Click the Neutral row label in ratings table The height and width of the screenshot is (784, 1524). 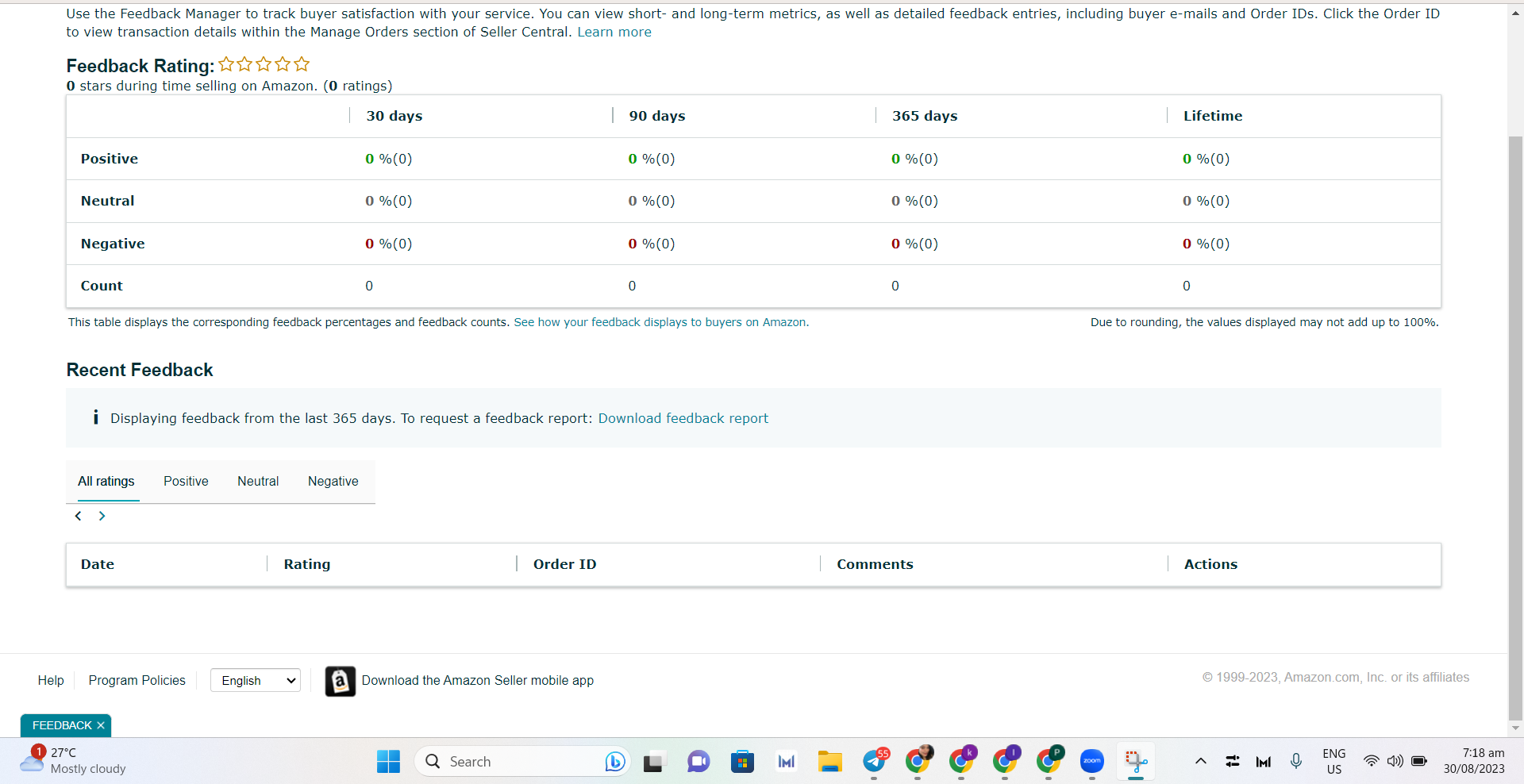pos(107,201)
